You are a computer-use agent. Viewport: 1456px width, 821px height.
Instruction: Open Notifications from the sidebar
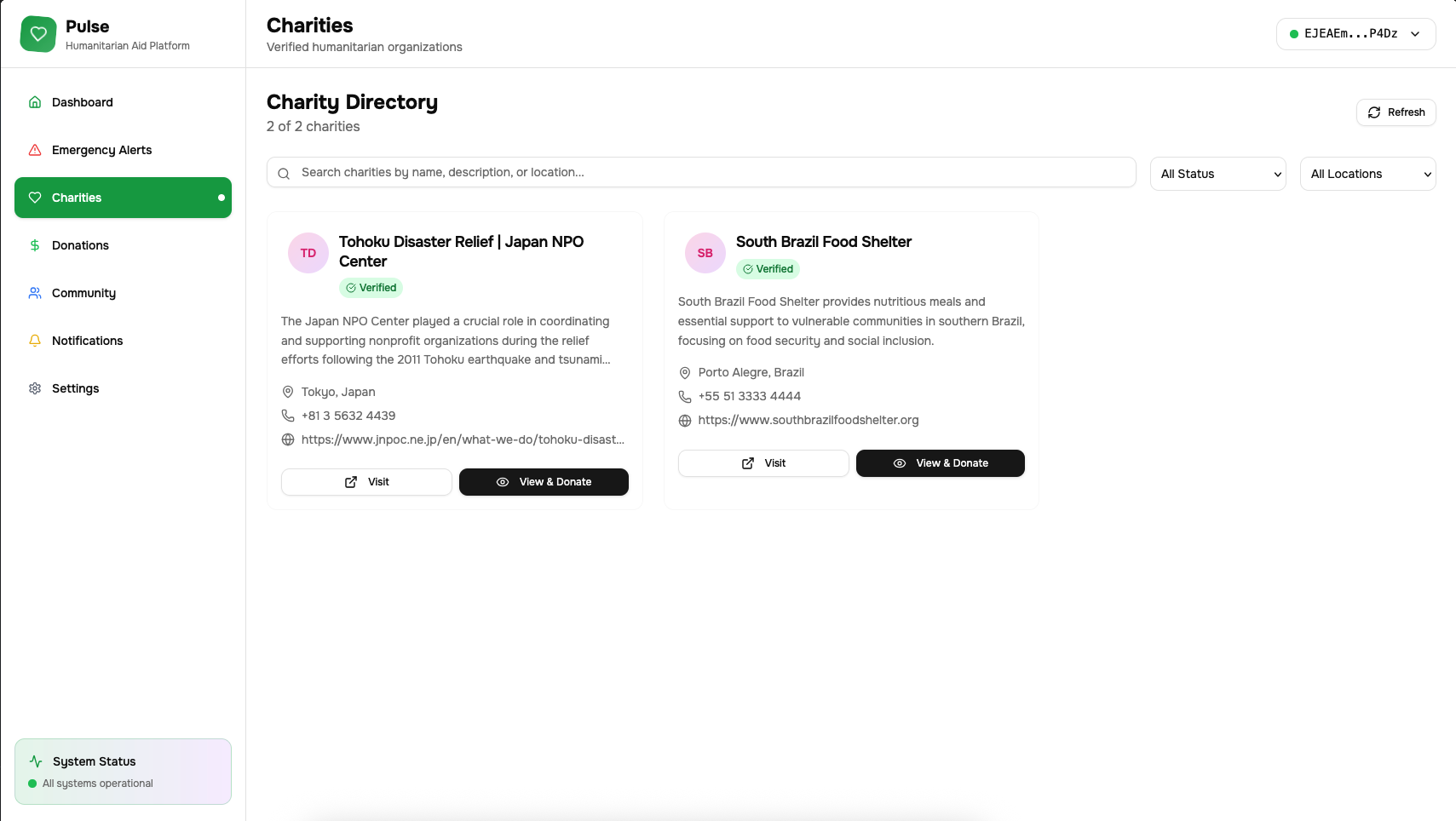(87, 341)
